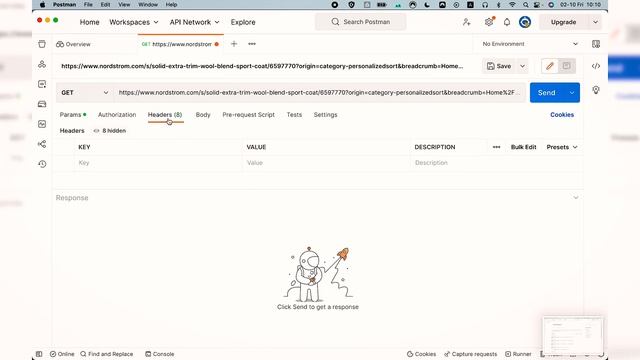
Task: Open the Console
Action: [x=160, y=354]
